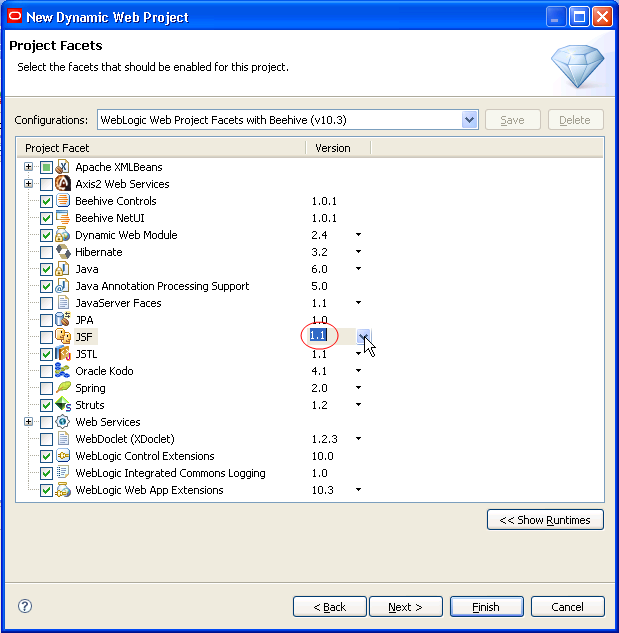Click the Oracle Kodo facet icon

pyautogui.click(x=63, y=370)
